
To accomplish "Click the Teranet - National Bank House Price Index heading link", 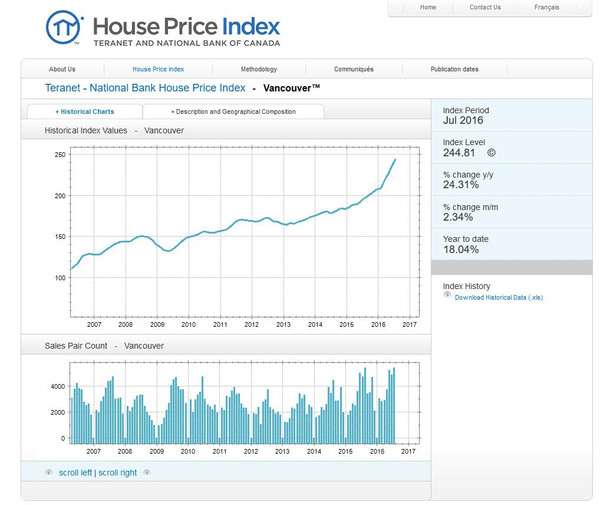I will 145,88.
